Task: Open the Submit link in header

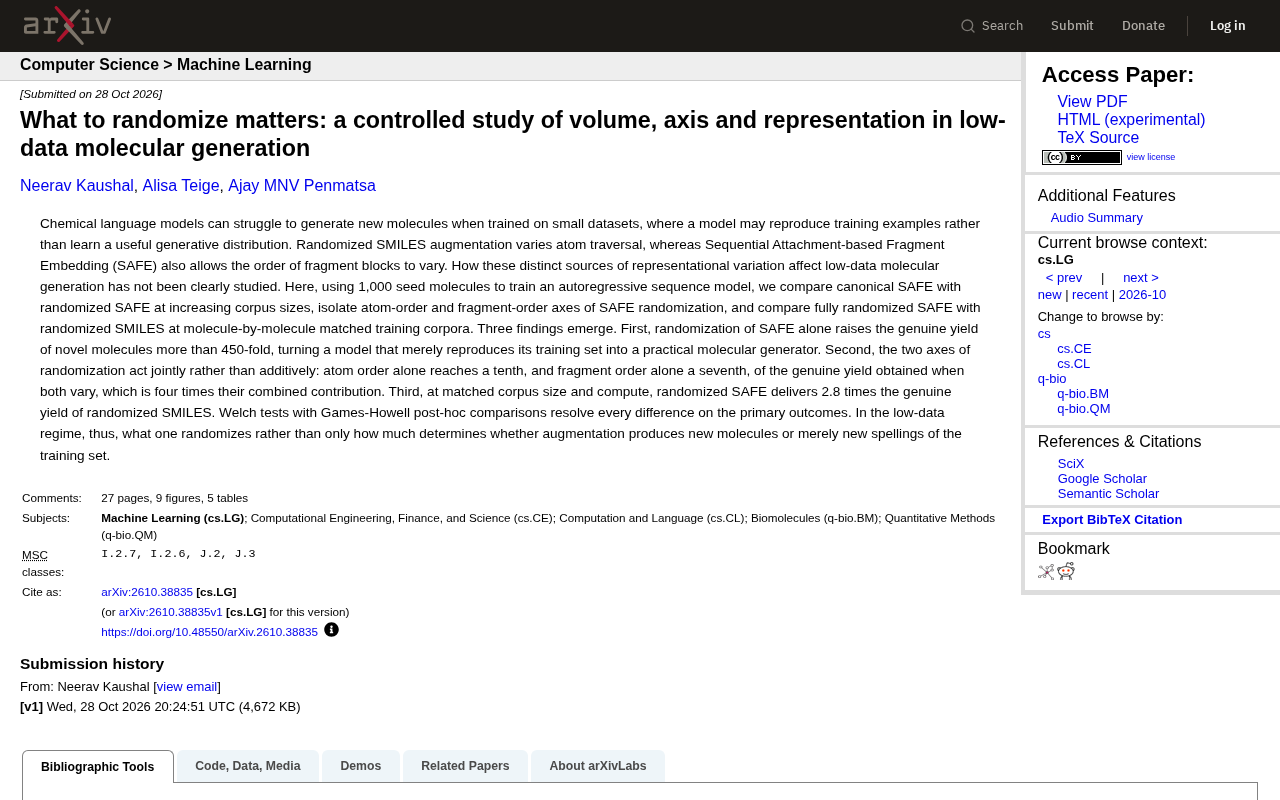Action: pos(1072,26)
